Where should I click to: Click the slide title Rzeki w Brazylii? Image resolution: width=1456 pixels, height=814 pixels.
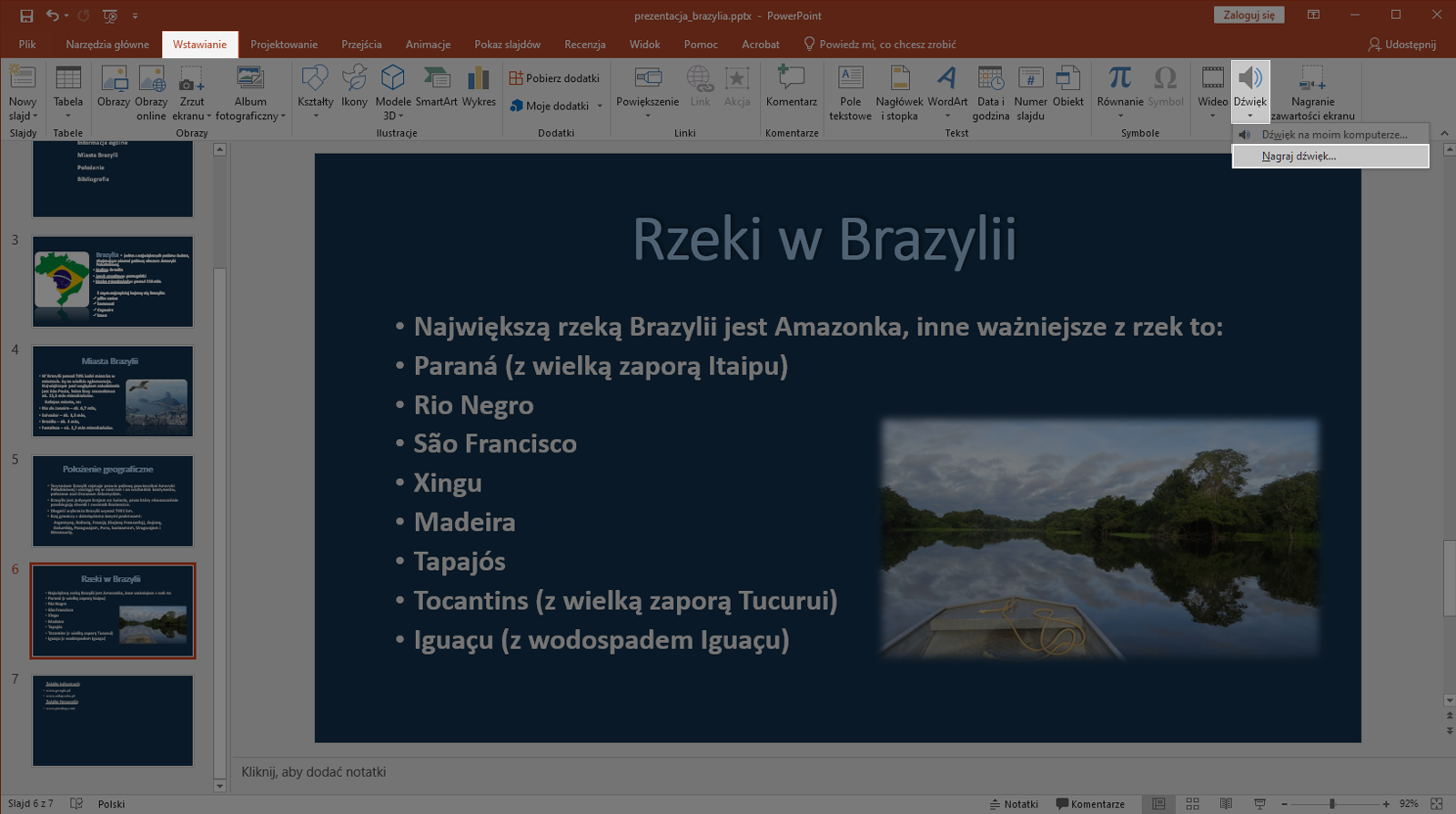824,239
